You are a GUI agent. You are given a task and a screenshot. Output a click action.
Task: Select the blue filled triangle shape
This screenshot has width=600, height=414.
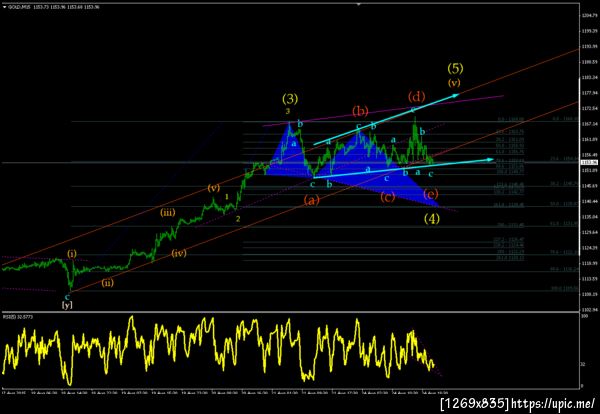[x=352, y=165]
